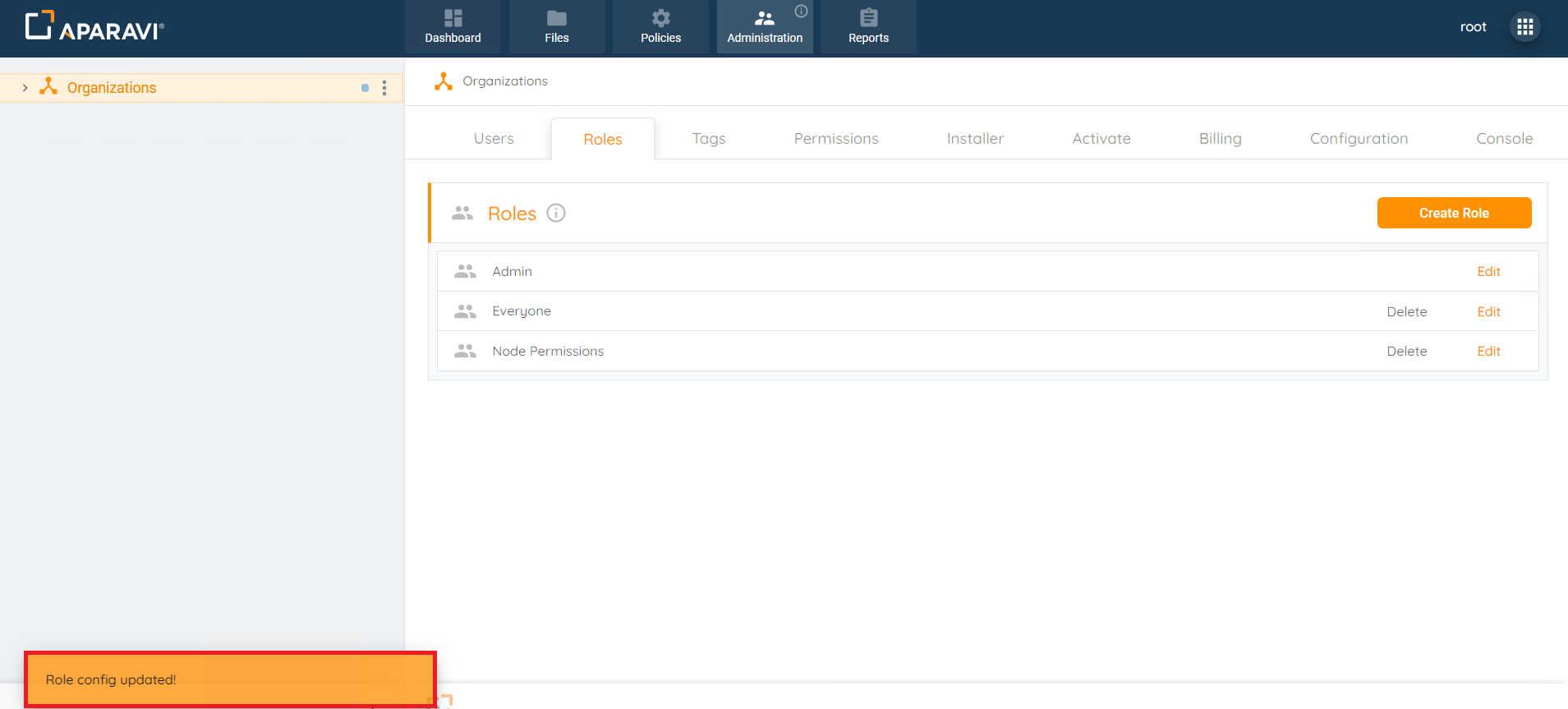Expand the Organizations tree node
Screen dimensions: 1568x709
pyautogui.click(x=25, y=88)
